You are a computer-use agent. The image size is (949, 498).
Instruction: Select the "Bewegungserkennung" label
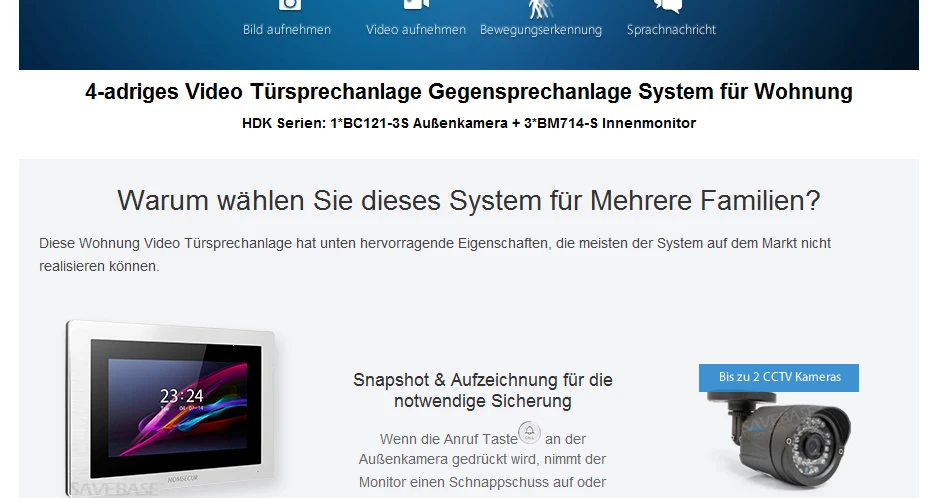(540, 30)
